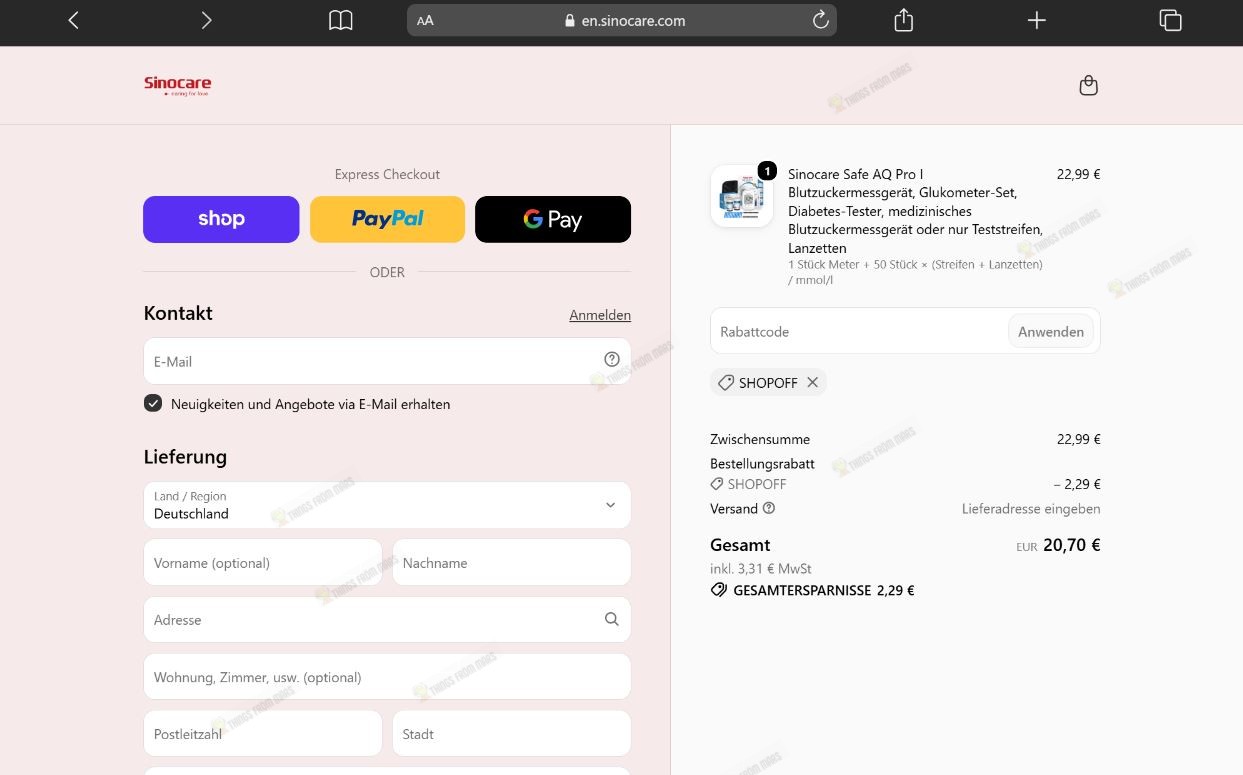The height and width of the screenshot is (775, 1243).
Task: Tap the AA reader text size button
Action: tap(425, 20)
